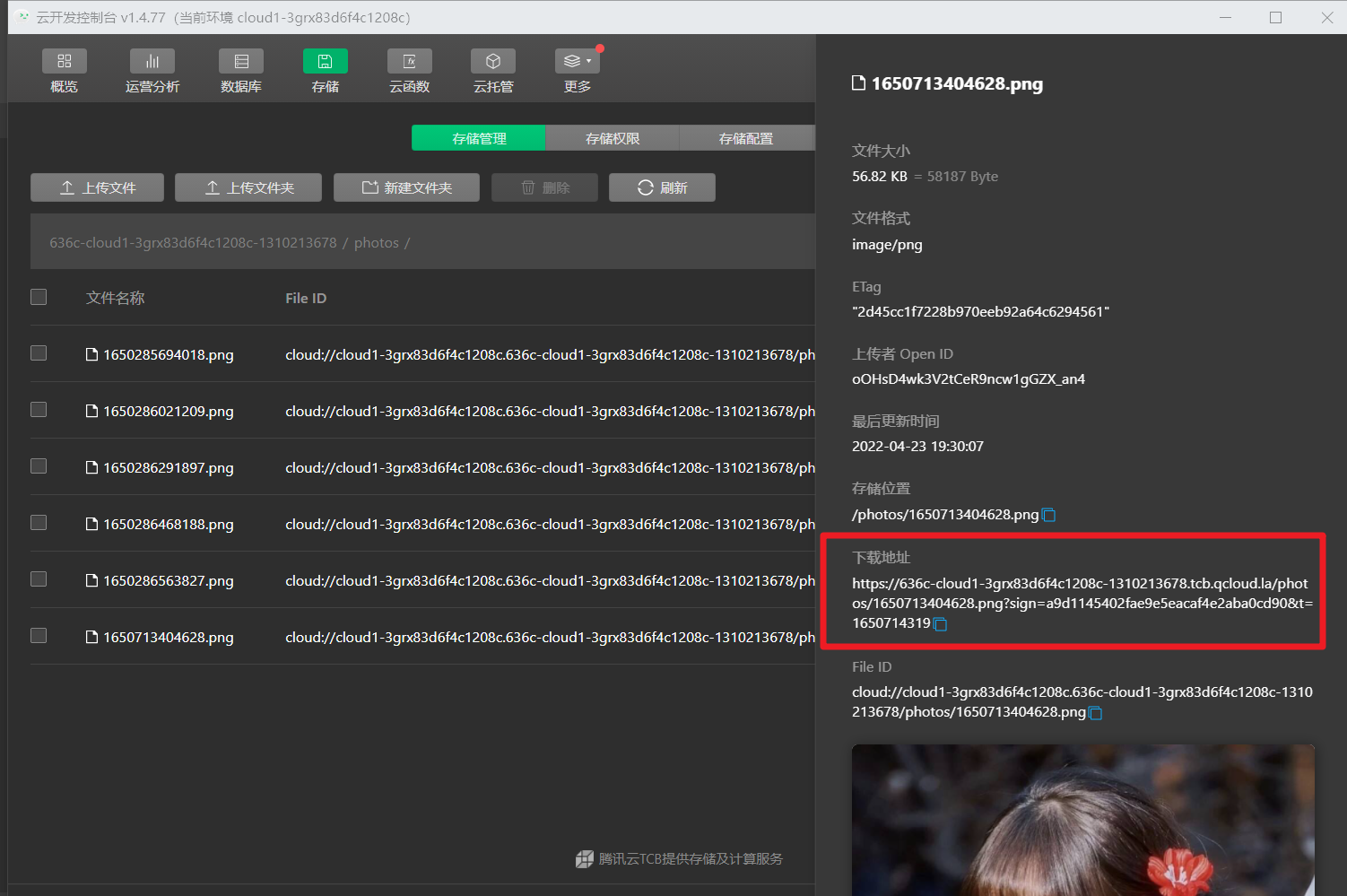Screen dimensions: 1347x896
Task: Open the 数据库 database section
Action: tap(241, 71)
